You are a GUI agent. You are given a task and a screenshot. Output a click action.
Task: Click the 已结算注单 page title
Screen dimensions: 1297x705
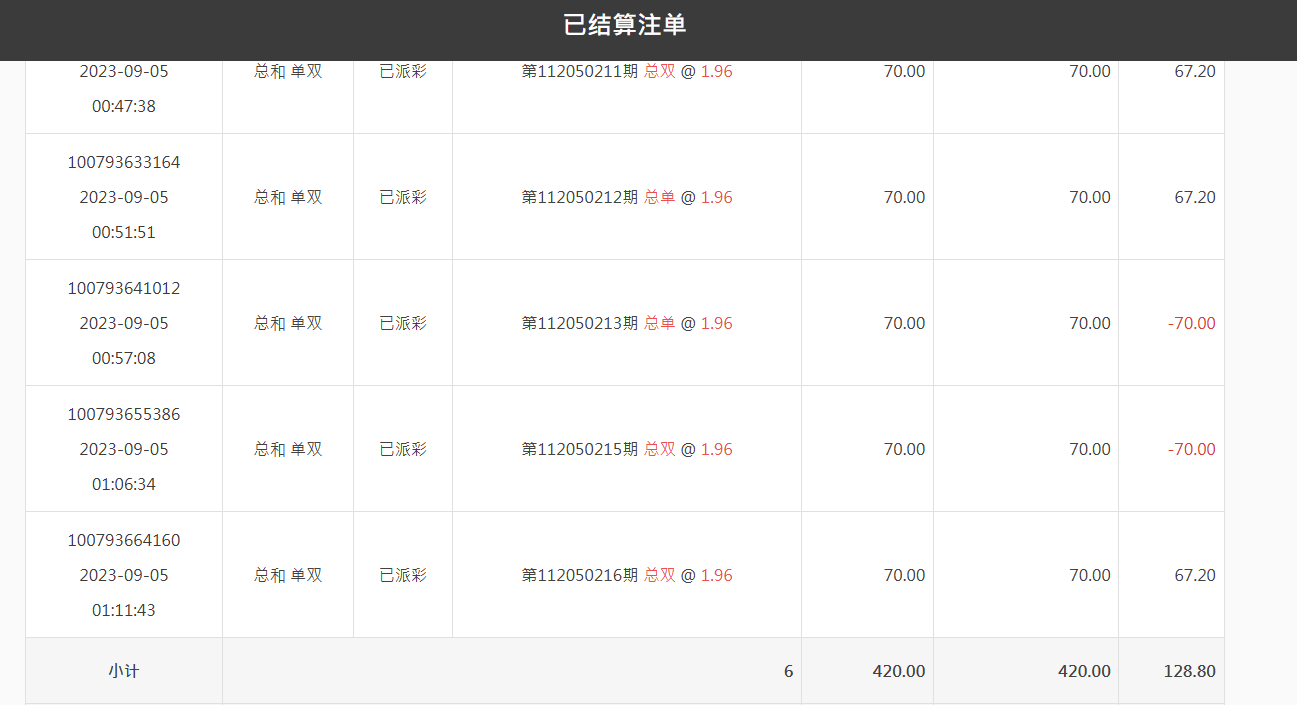coord(625,26)
